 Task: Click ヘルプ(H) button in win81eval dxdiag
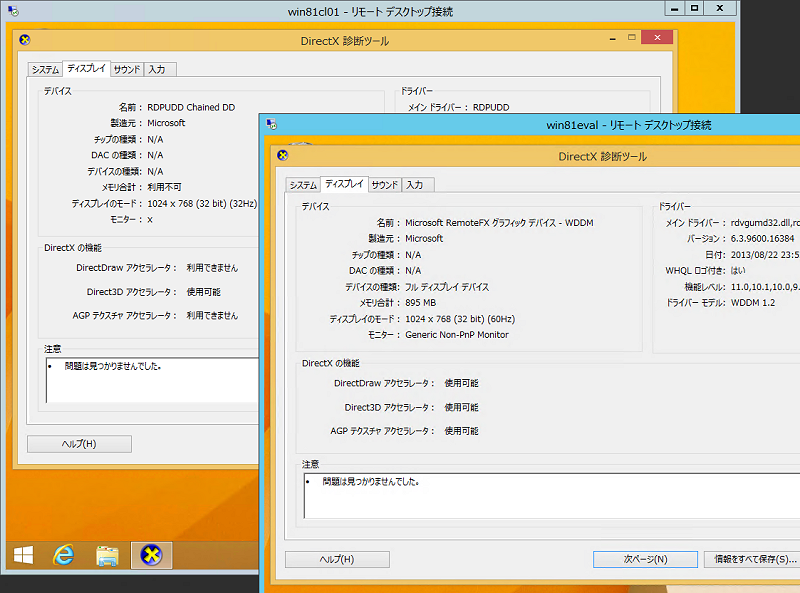[337, 559]
